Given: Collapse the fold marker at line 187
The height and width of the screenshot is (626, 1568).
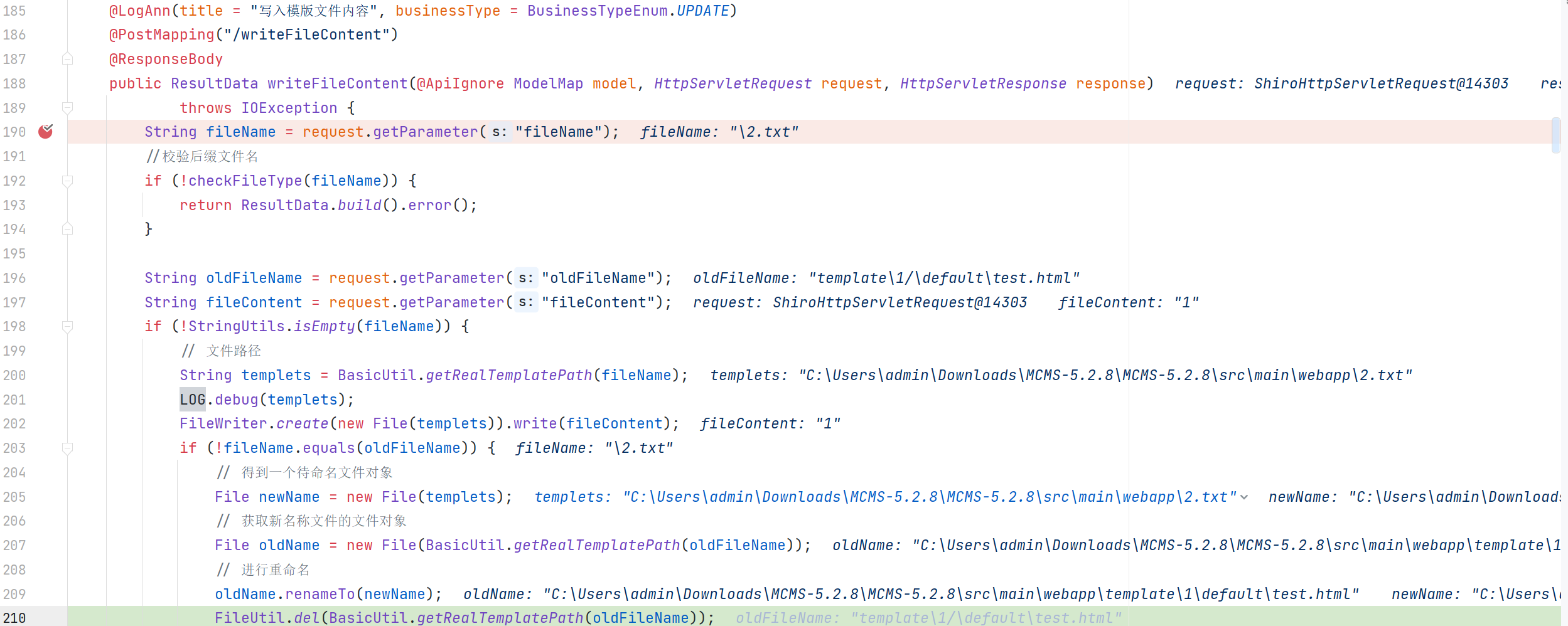Looking at the screenshot, I should pos(68,59).
